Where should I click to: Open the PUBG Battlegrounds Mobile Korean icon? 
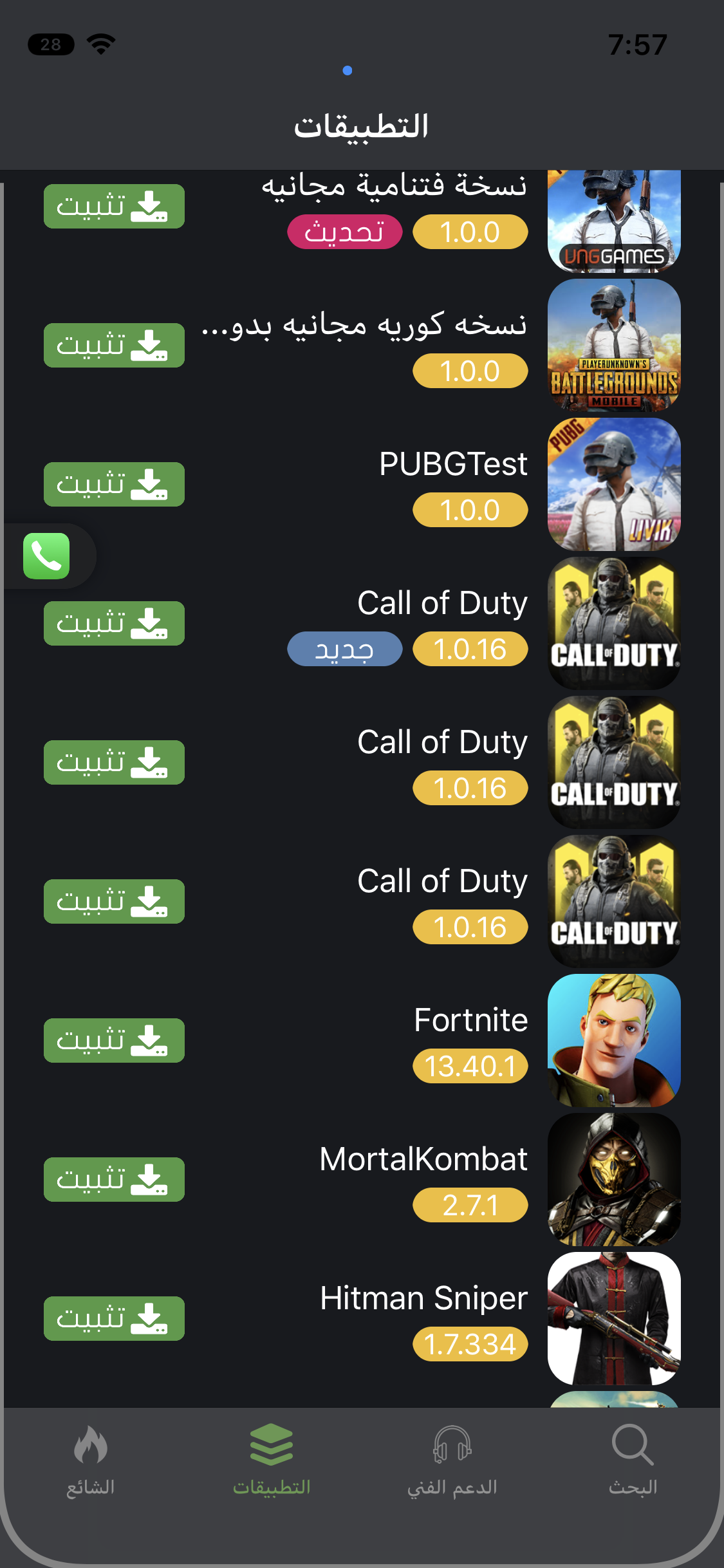[614, 345]
